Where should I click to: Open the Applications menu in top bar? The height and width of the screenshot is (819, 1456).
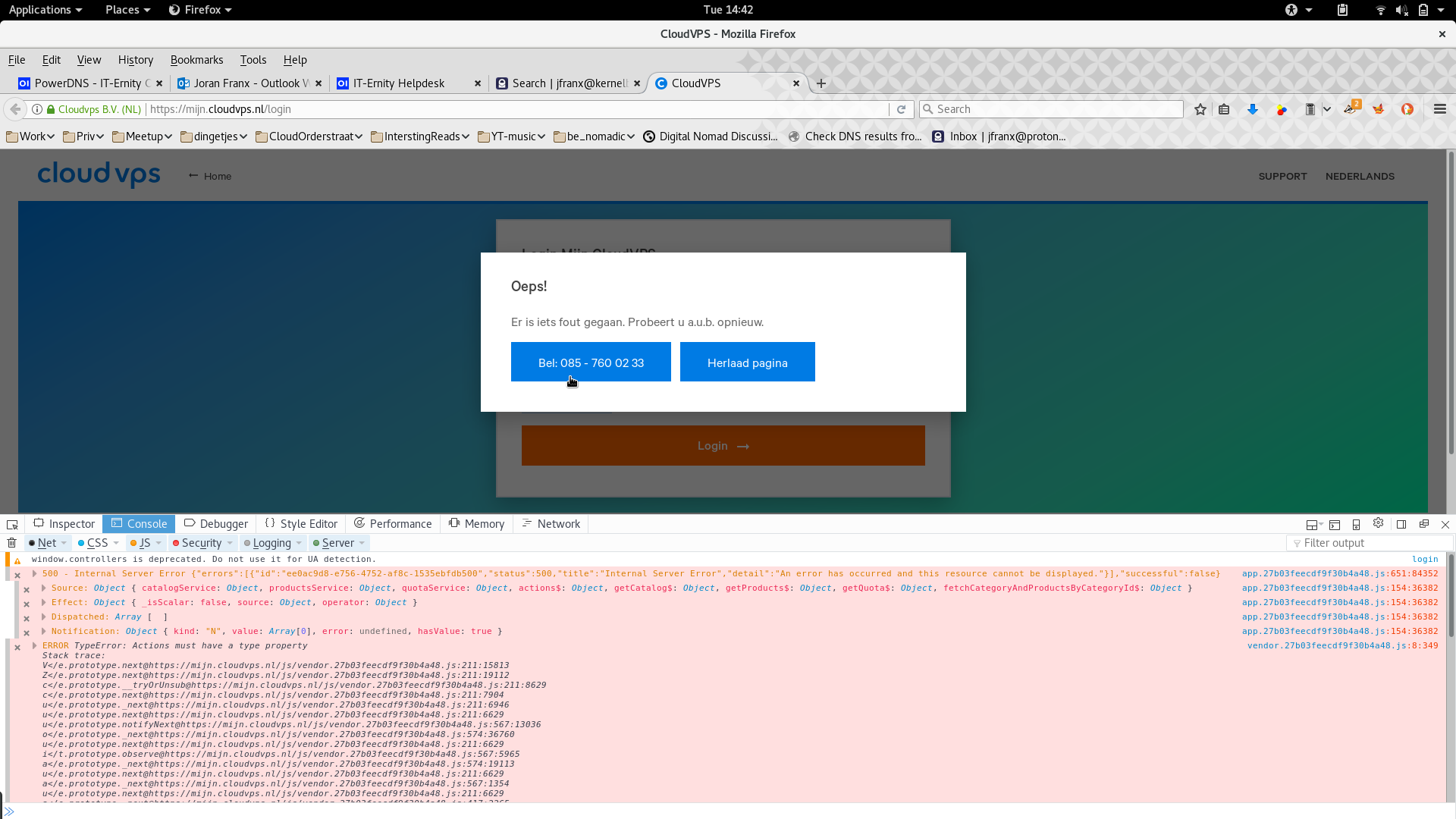point(45,10)
